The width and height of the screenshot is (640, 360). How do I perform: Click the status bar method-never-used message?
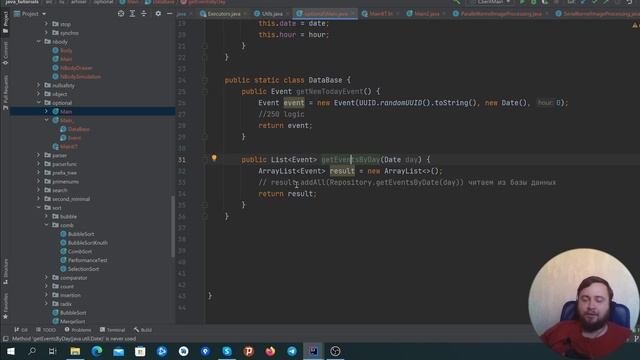tap(73, 339)
